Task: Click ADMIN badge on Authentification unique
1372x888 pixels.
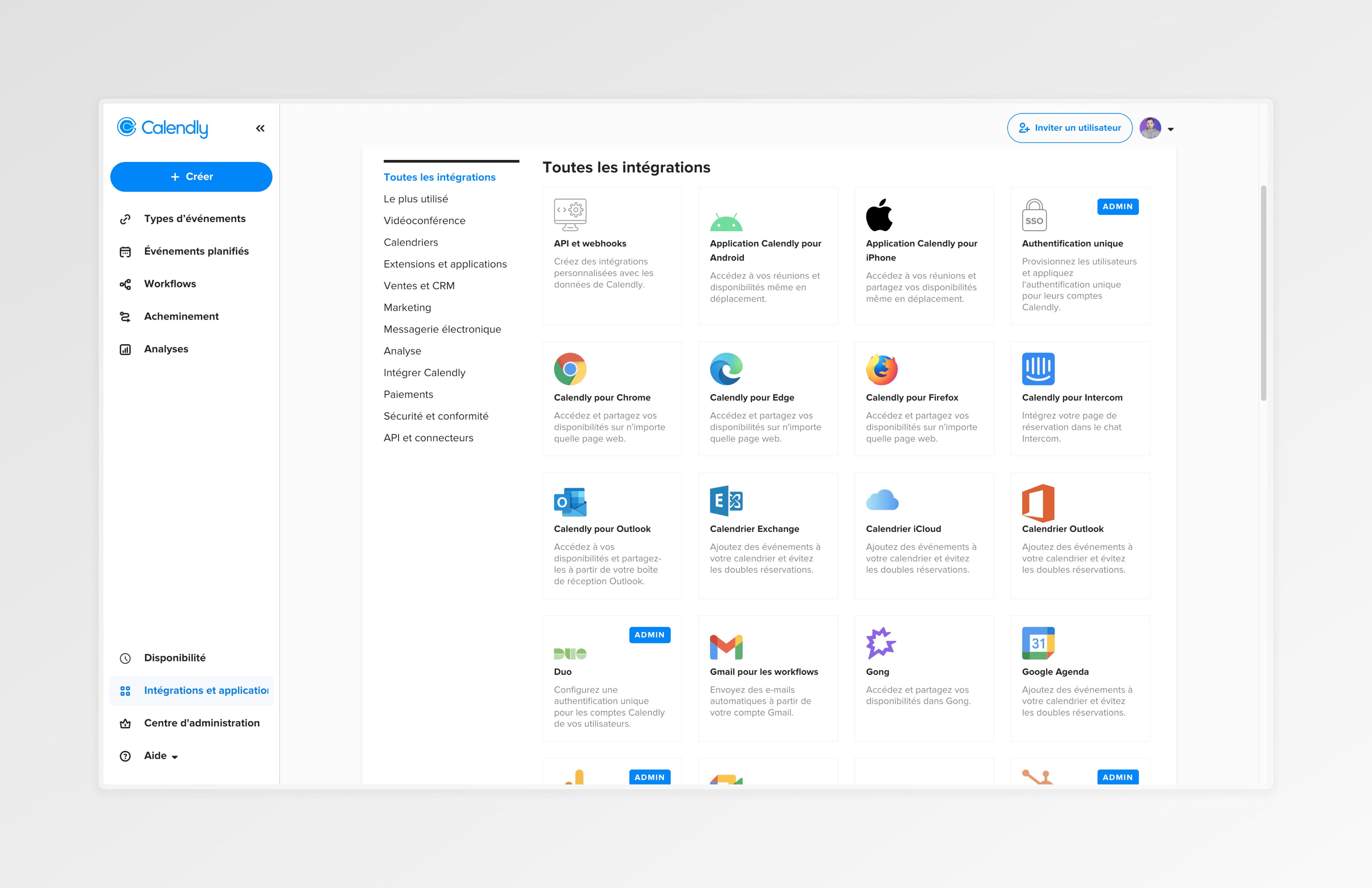Action: 1117,206
